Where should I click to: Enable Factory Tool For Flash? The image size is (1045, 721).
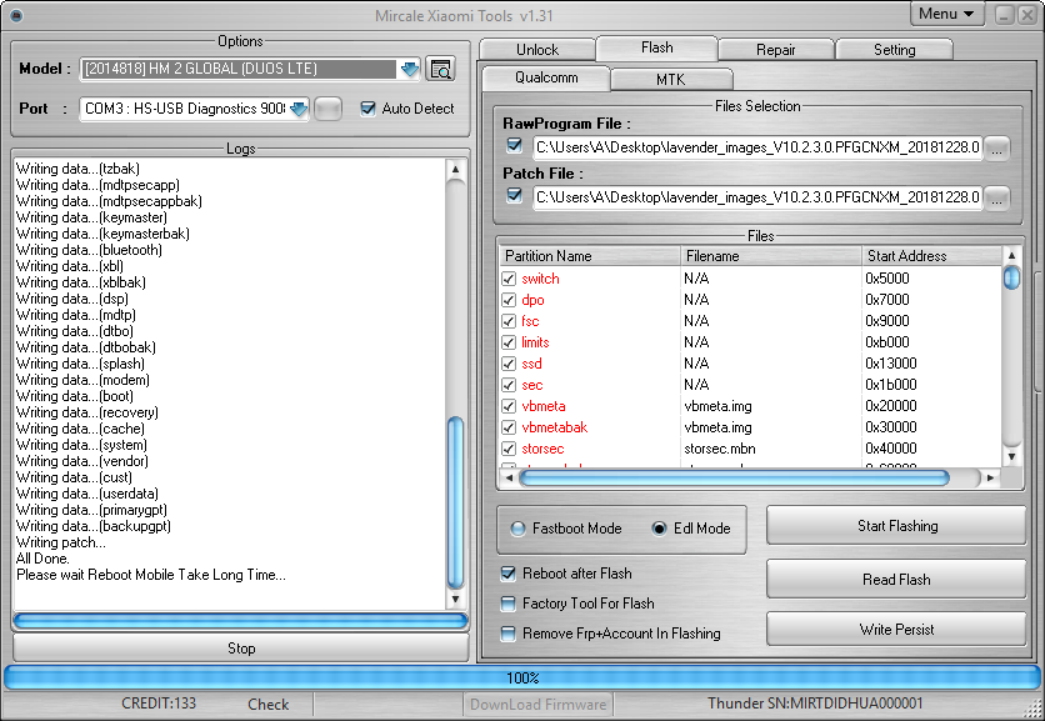508,604
